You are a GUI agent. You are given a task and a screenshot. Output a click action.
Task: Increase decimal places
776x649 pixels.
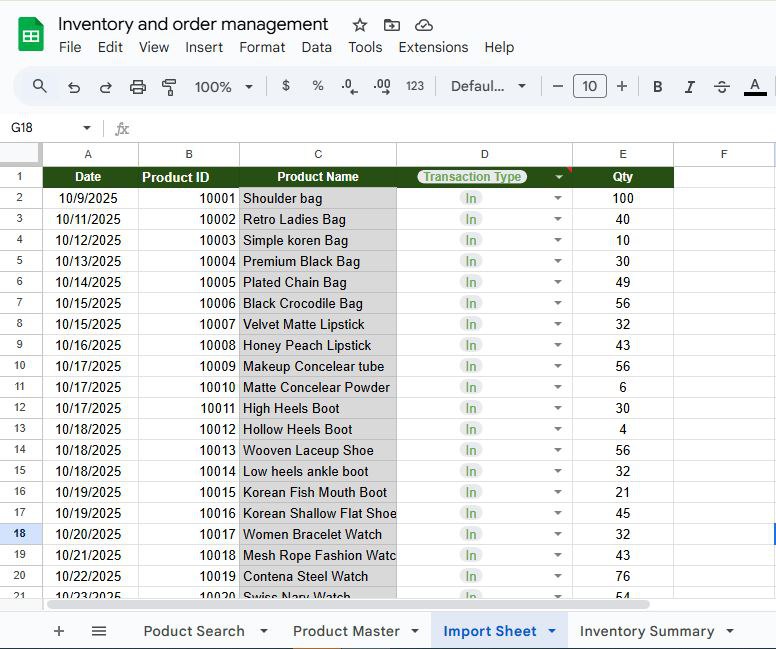click(x=382, y=87)
